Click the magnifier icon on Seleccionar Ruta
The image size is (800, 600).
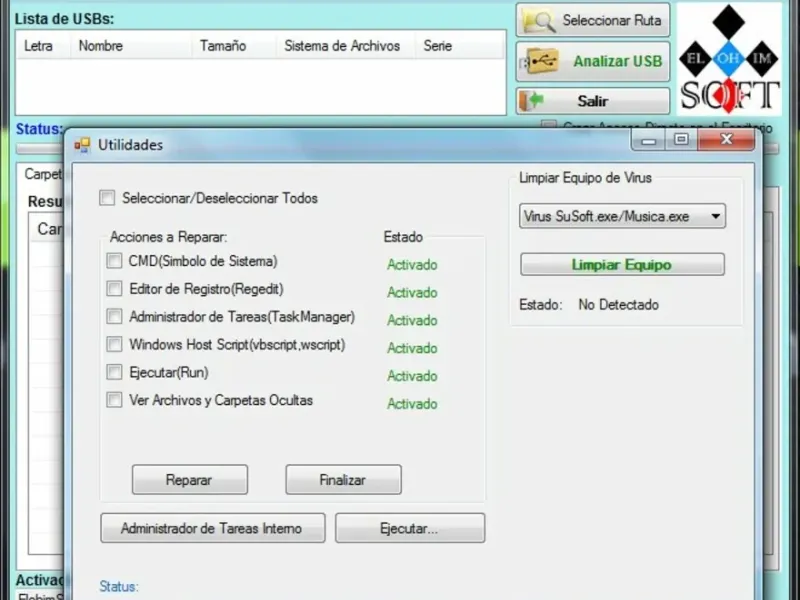[x=539, y=20]
